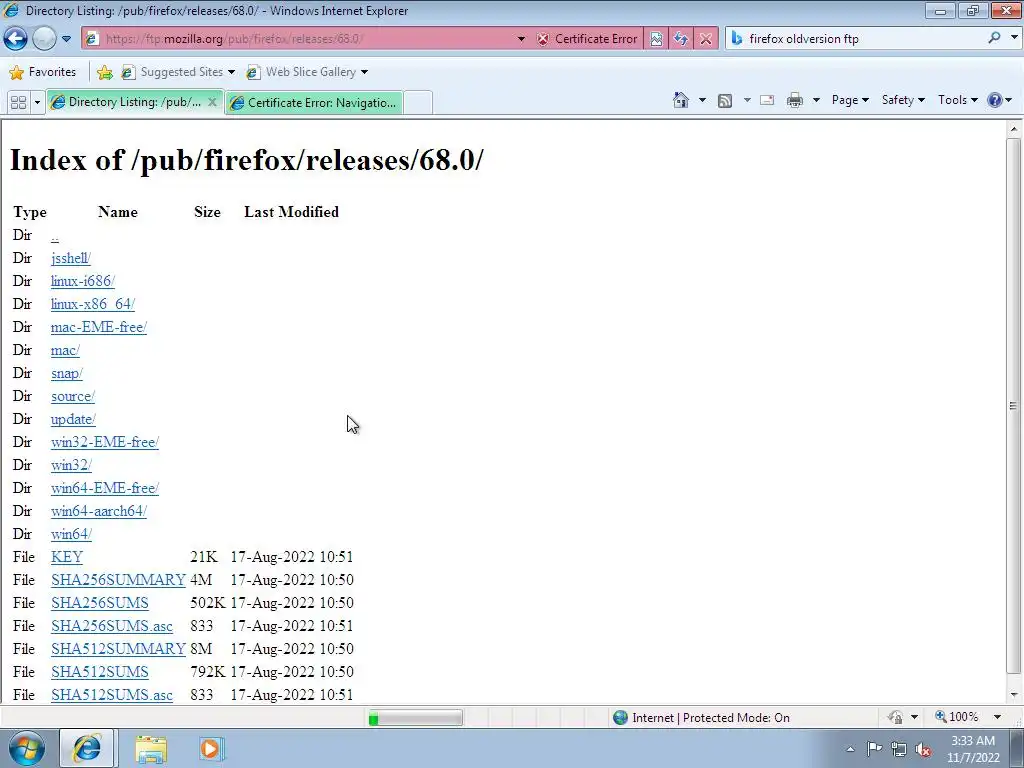Open the win64/ directory link
The width and height of the screenshot is (1024, 768).
(x=71, y=534)
